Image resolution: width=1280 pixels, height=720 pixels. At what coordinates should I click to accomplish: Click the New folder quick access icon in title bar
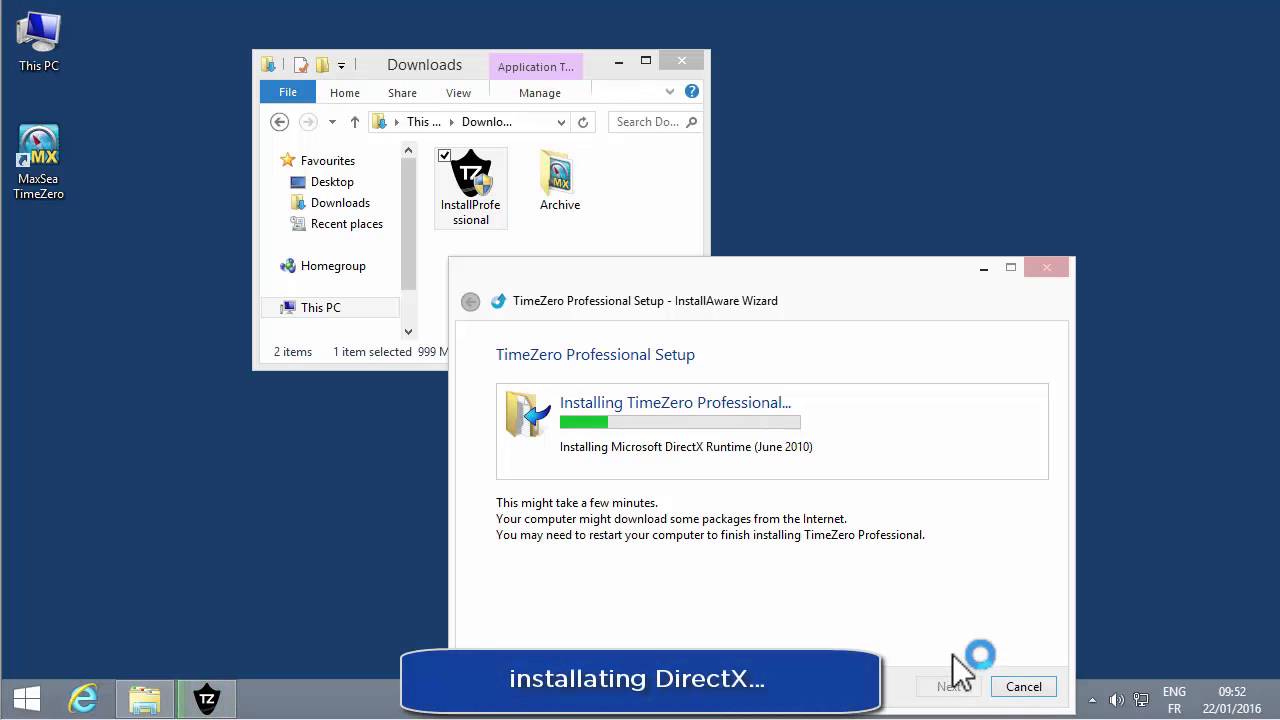322,65
